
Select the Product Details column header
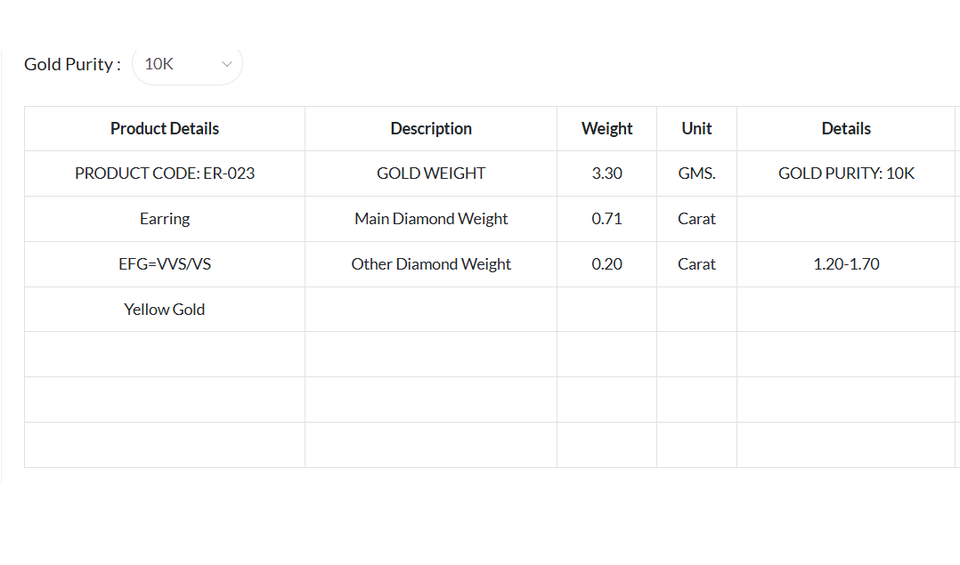pyautogui.click(x=165, y=128)
